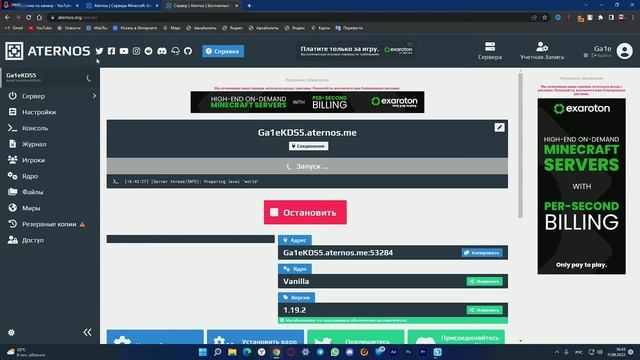Show hidden system tray icons chevron

tap(556, 352)
